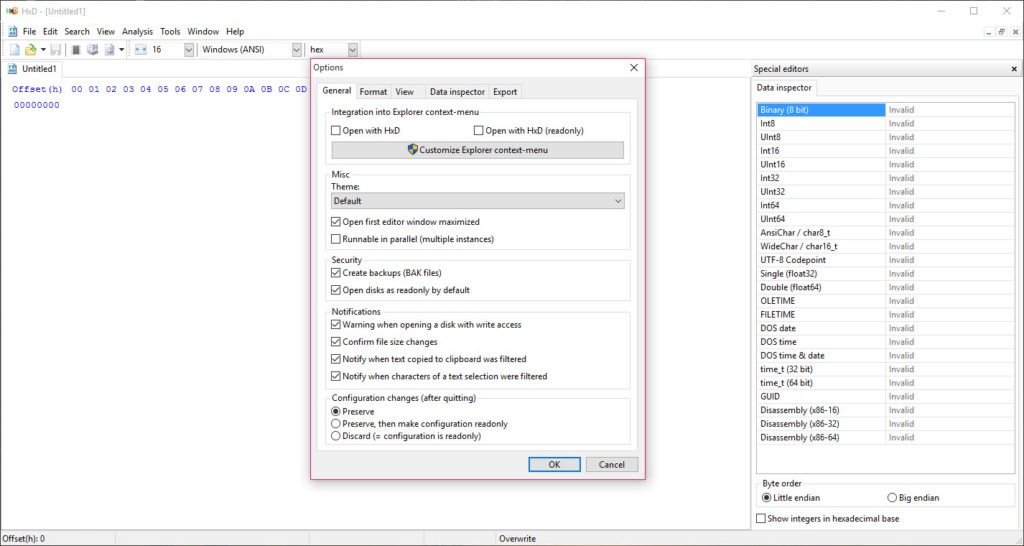Open the Edit menu
This screenshot has height=546, width=1024.
tap(50, 31)
